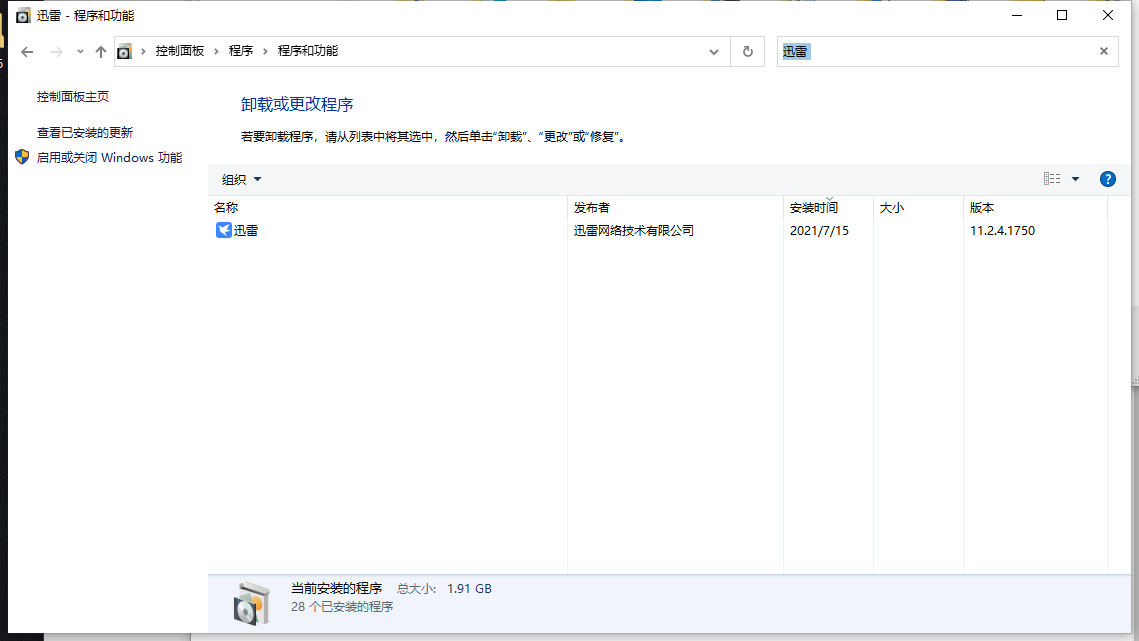This screenshot has height=641, width=1139.
Task: Click the change view layout icon
Action: (x=1052, y=179)
